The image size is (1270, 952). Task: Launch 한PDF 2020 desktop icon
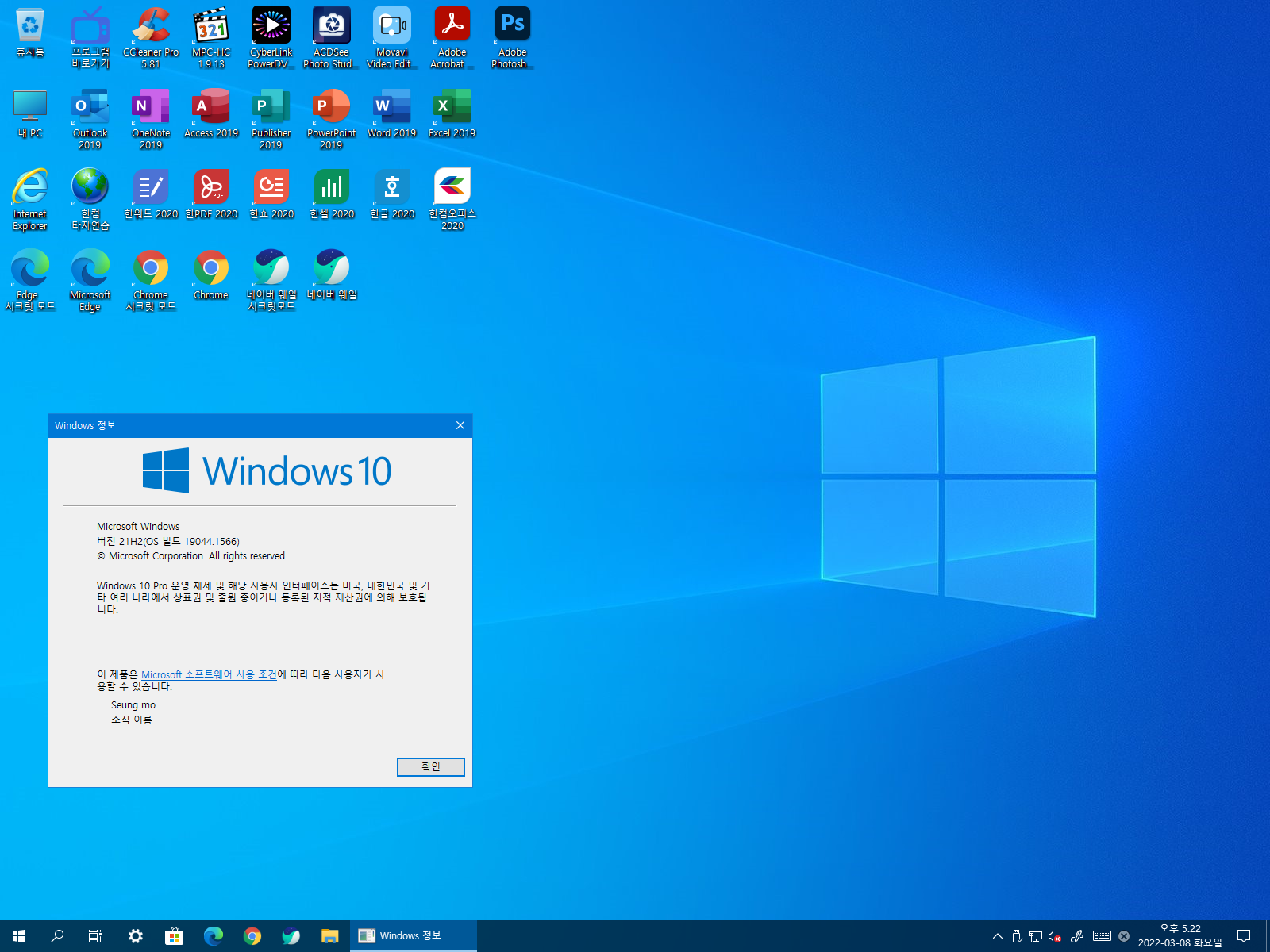[211, 195]
